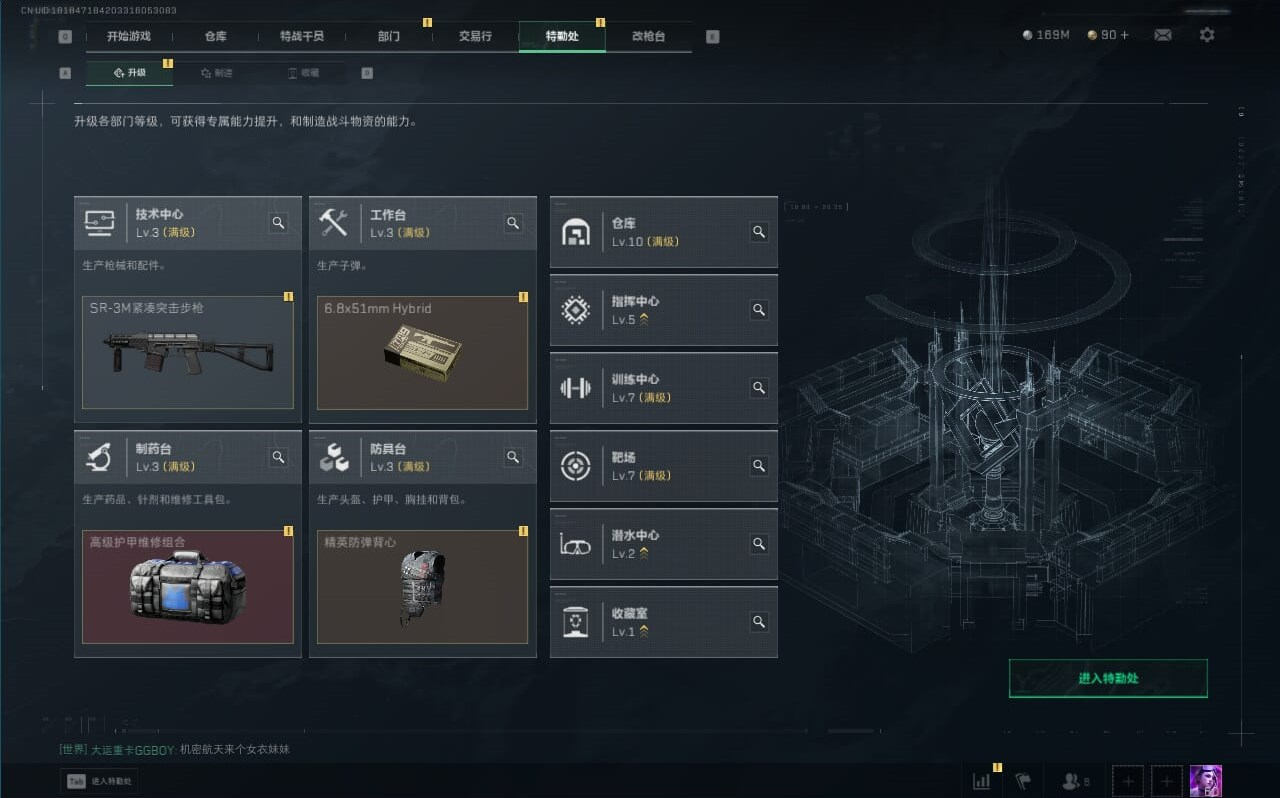Click the magnifier on 潜水中心 row
1280x798 pixels.
tap(759, 544)
